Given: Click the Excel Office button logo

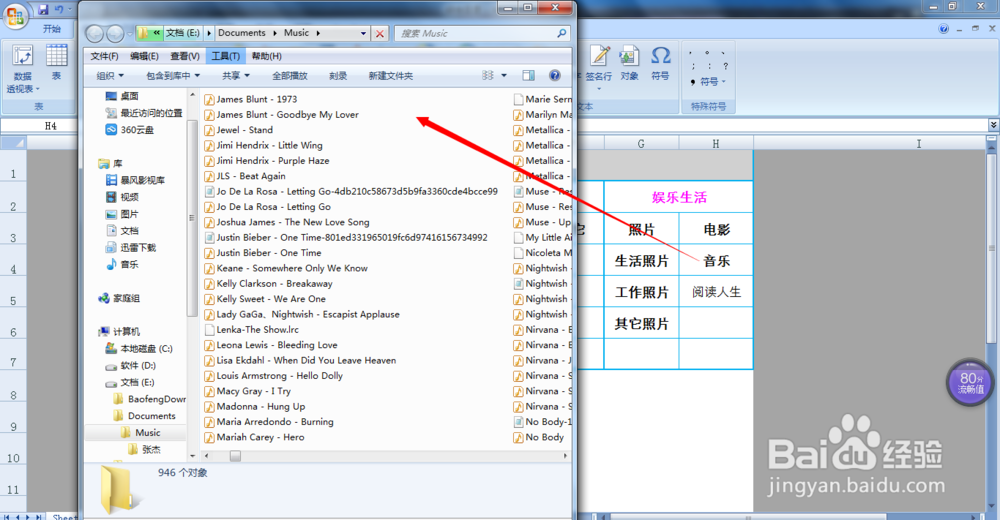Looking at the screenshot, I should [15, 15].
